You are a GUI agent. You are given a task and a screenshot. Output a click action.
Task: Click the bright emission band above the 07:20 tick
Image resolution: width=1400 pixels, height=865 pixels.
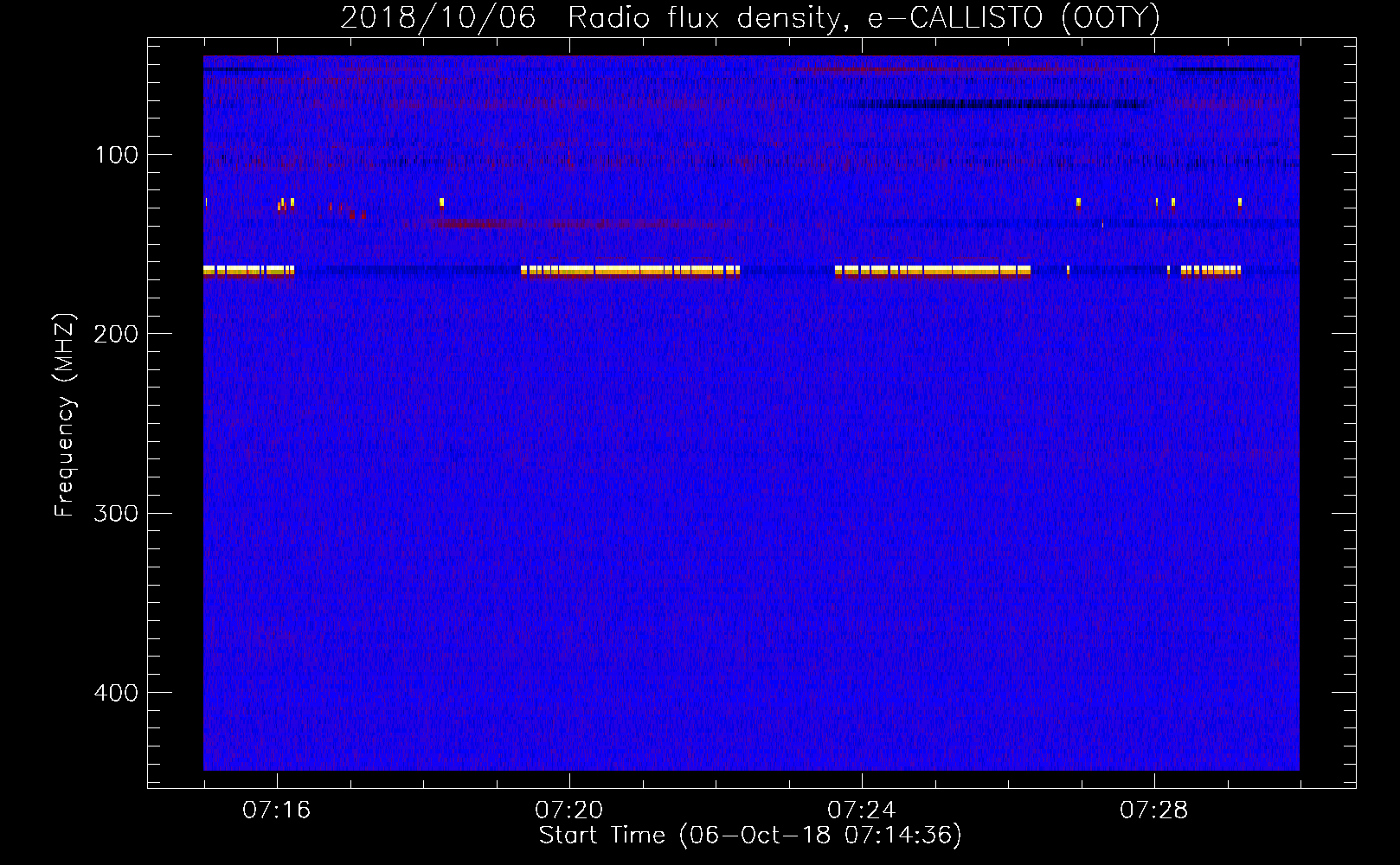click(630, 271)
